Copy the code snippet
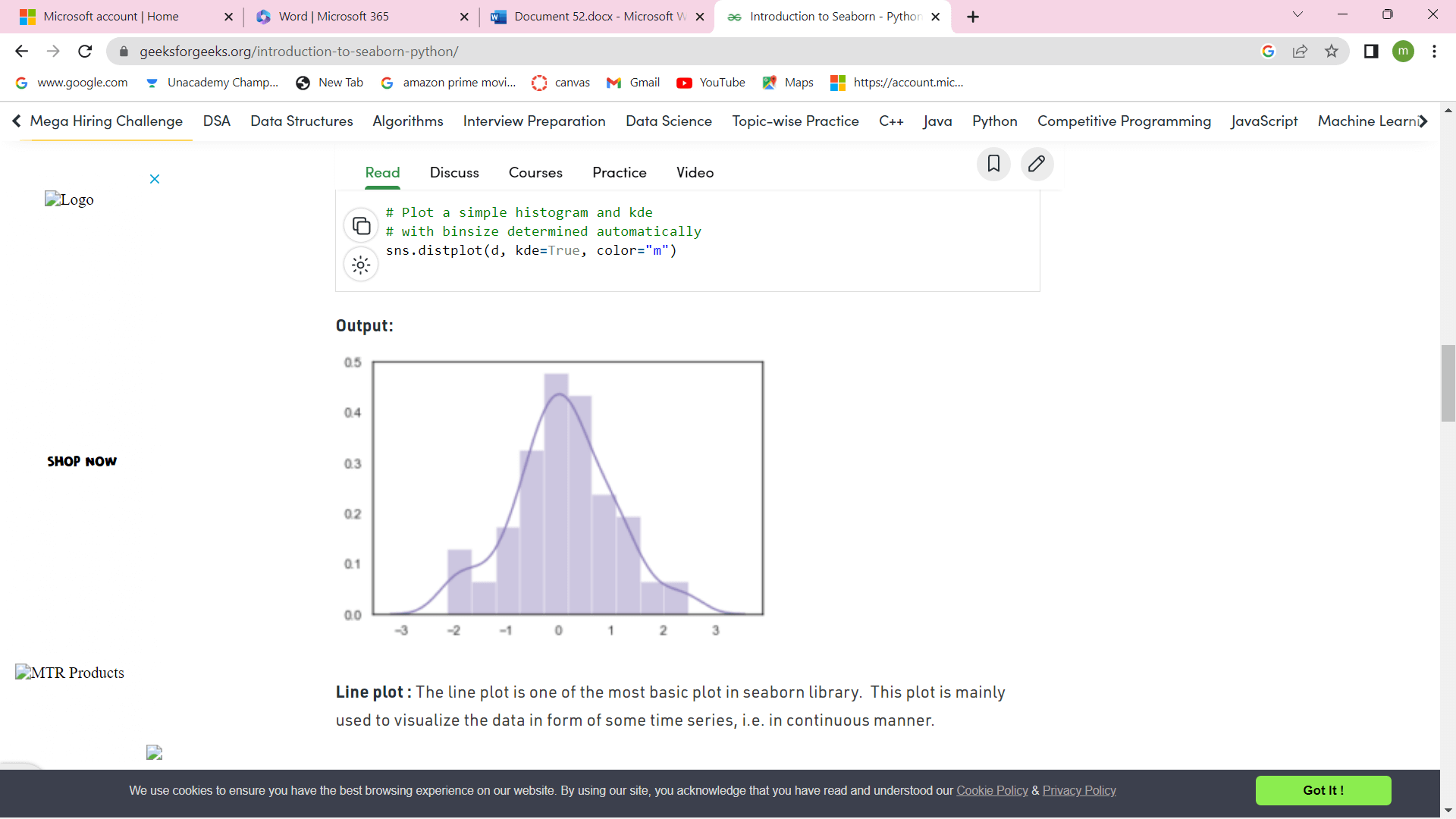The image size is (1456, 819). 361,224
